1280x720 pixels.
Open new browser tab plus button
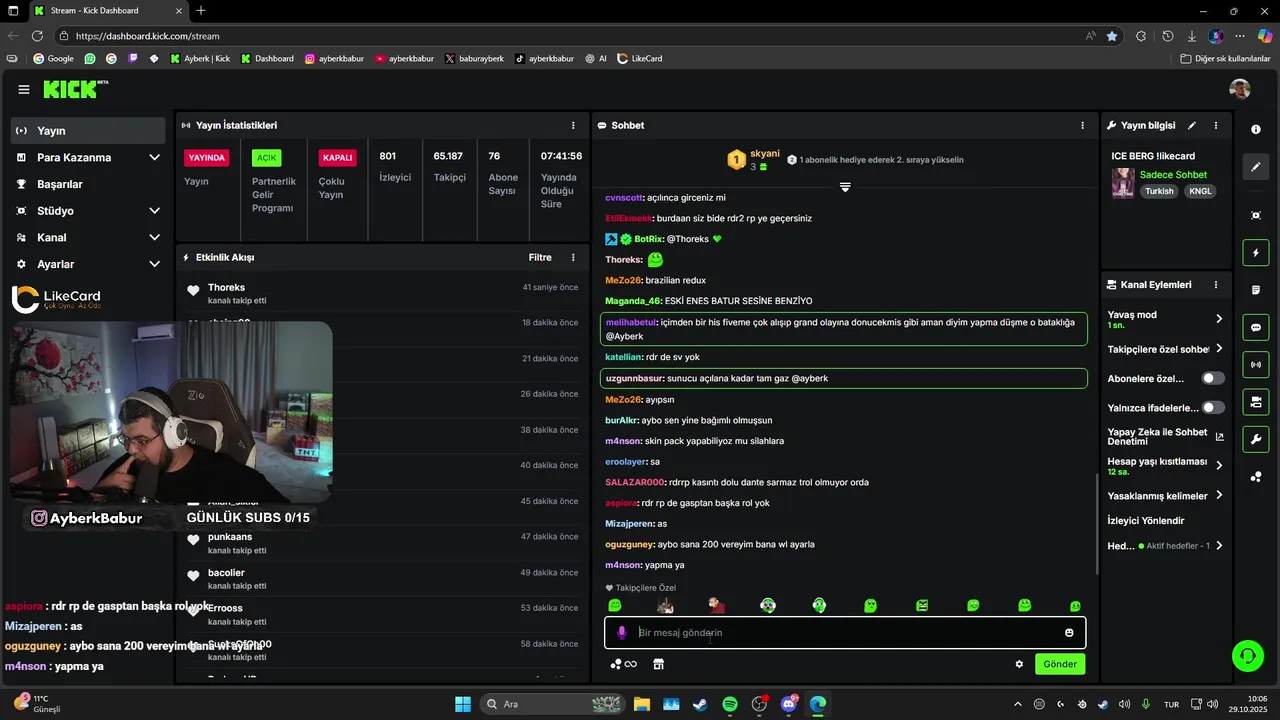tap(201, 11)
